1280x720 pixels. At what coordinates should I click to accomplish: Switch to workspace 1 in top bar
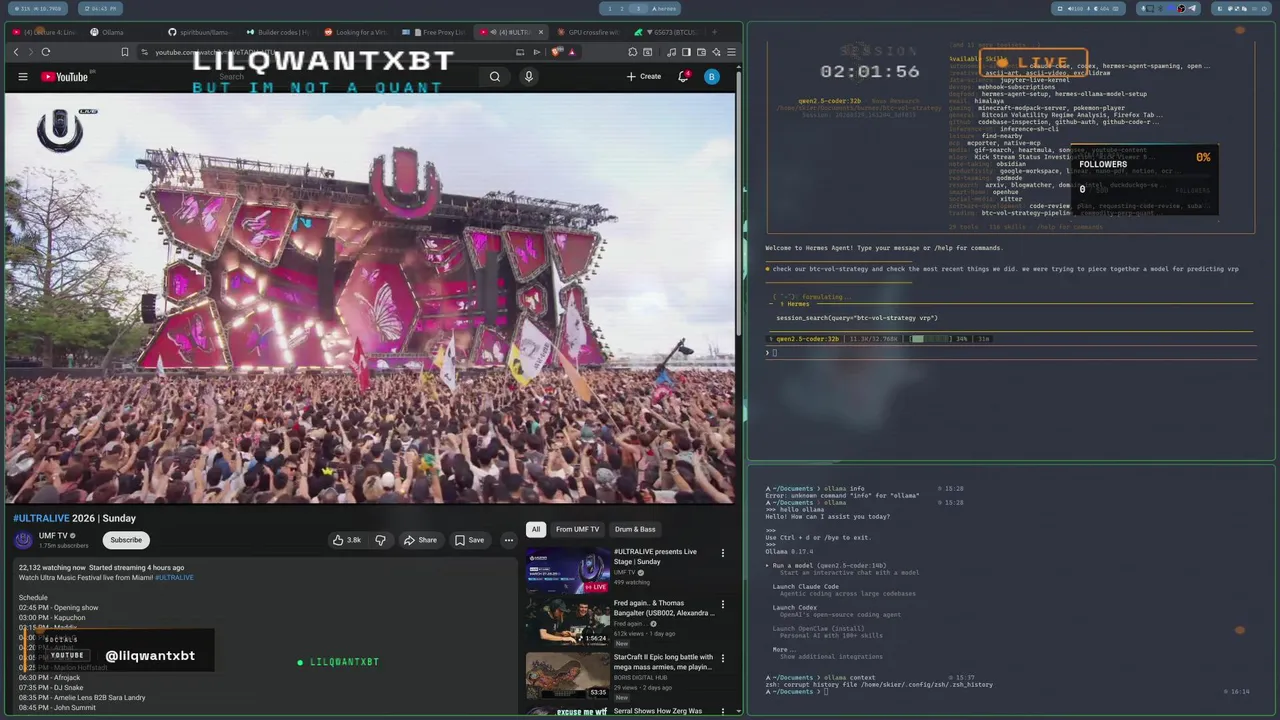[609, 8]
